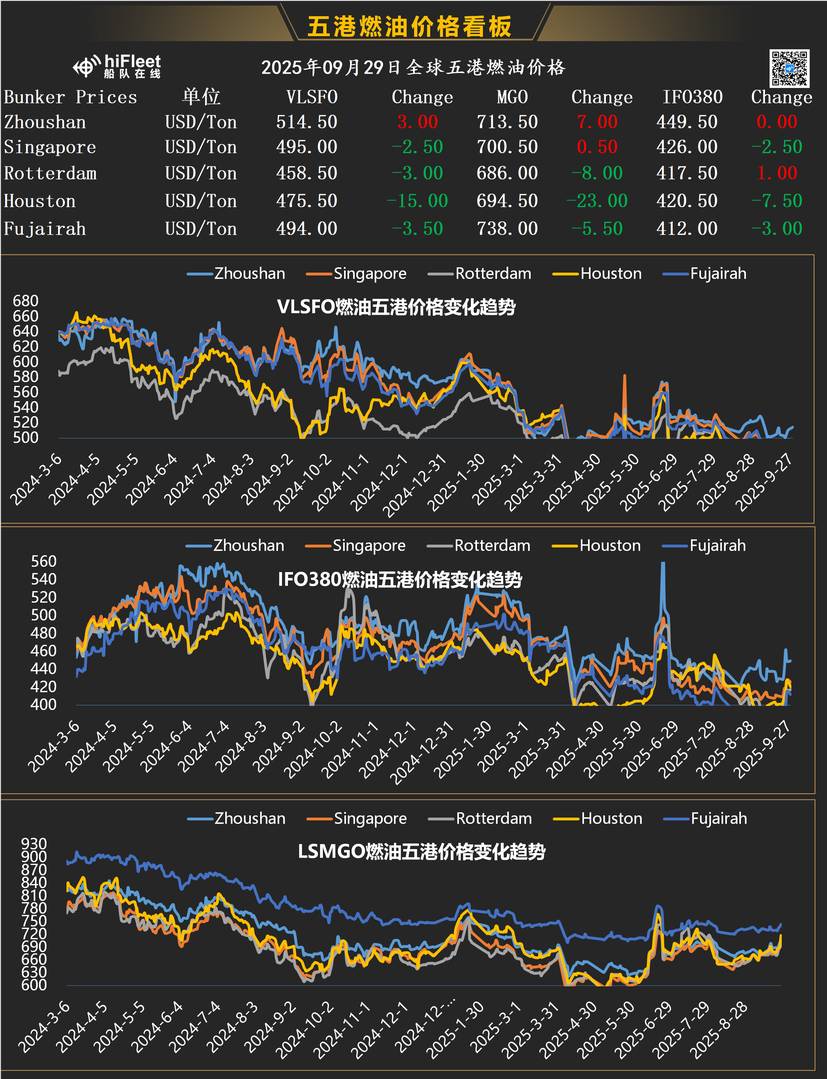
Task: Click VLSFO燃油五港价格变化趋势 chart title
Action: (x=396, y=307)
